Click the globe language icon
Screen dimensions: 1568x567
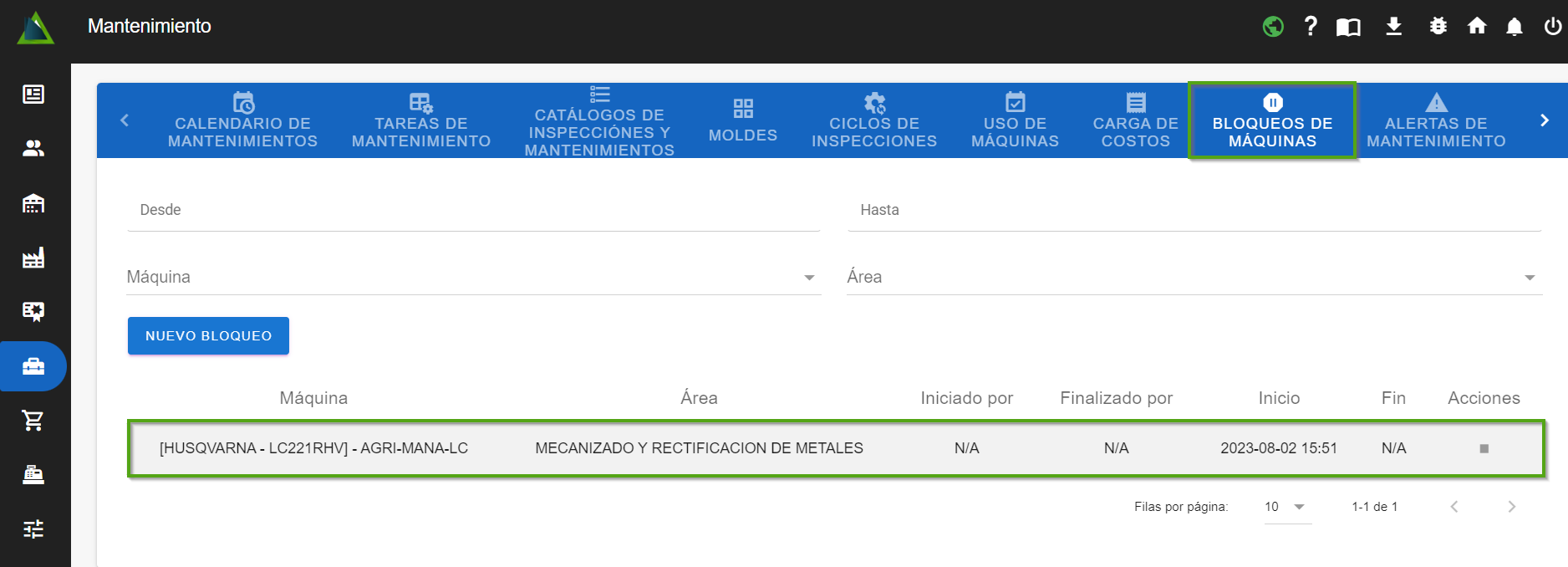click(1273, 27)
